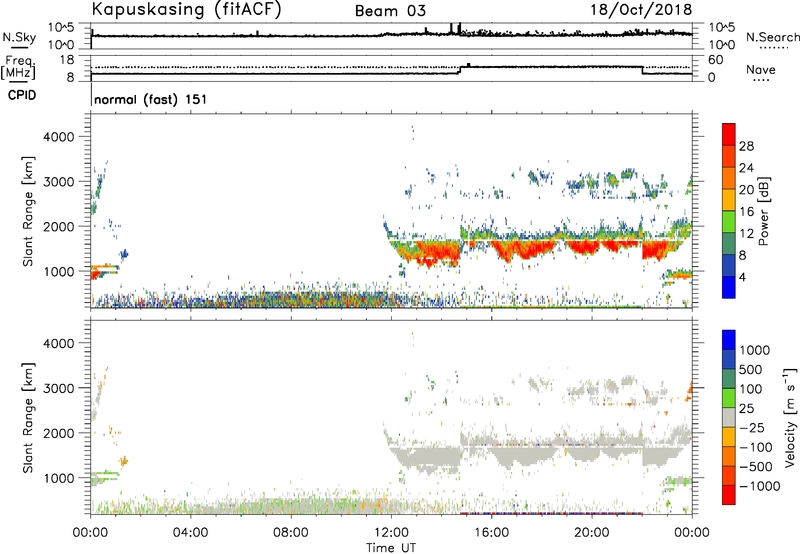Click the '500' label on the Velocity color bar
This screenshot has width=800, height=554.
coord(750,370)
